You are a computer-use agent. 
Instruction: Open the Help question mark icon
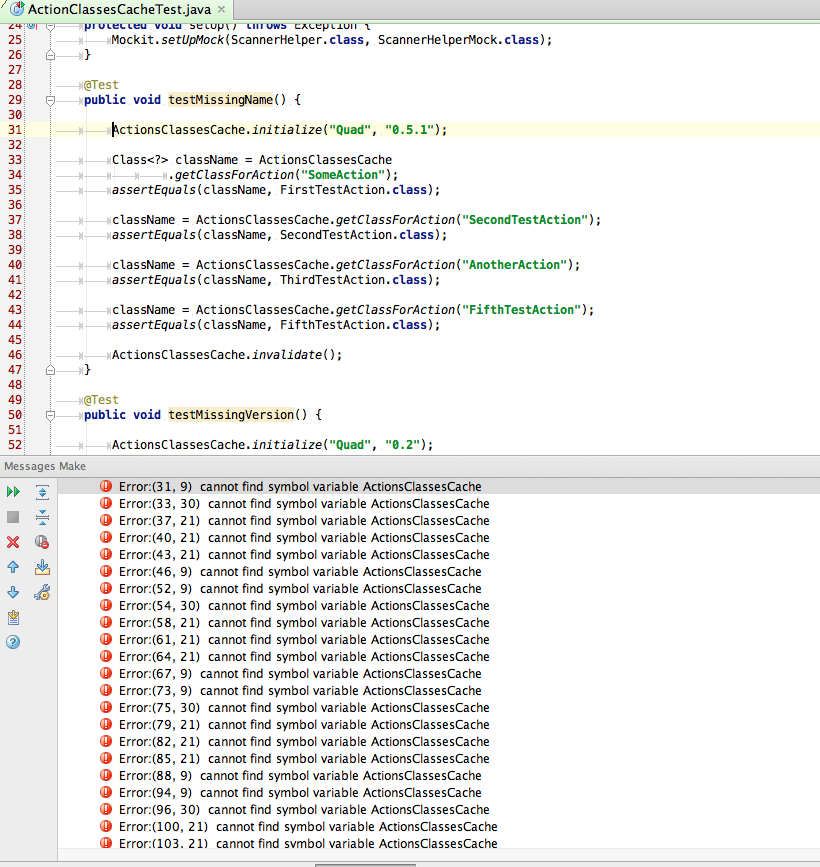pos(13,642)
